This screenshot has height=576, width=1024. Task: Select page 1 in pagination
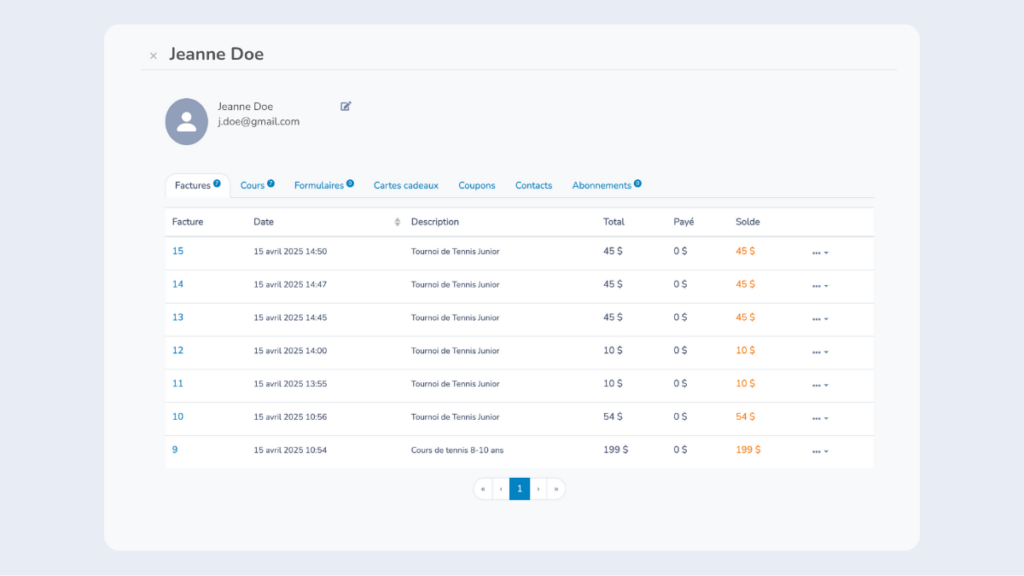coord(519,489)
